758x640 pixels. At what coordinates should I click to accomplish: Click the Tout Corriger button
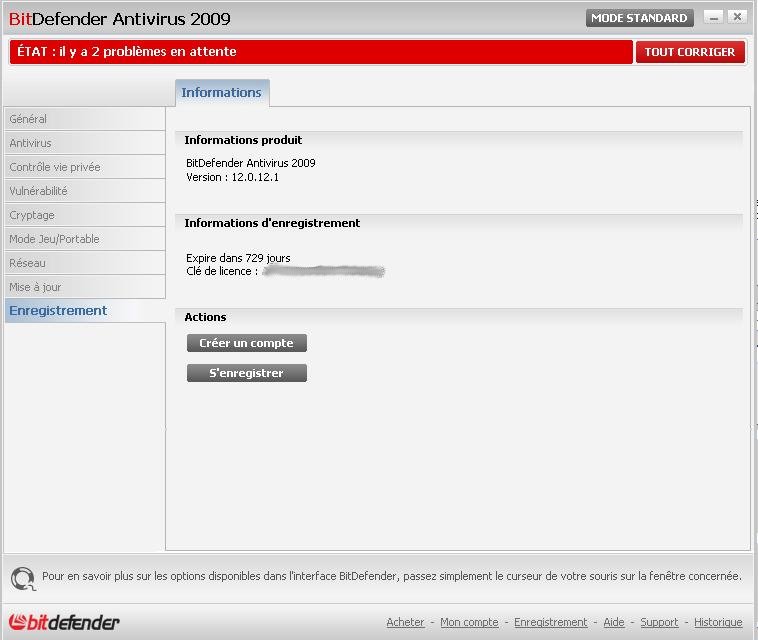click(x=690, y=52)
